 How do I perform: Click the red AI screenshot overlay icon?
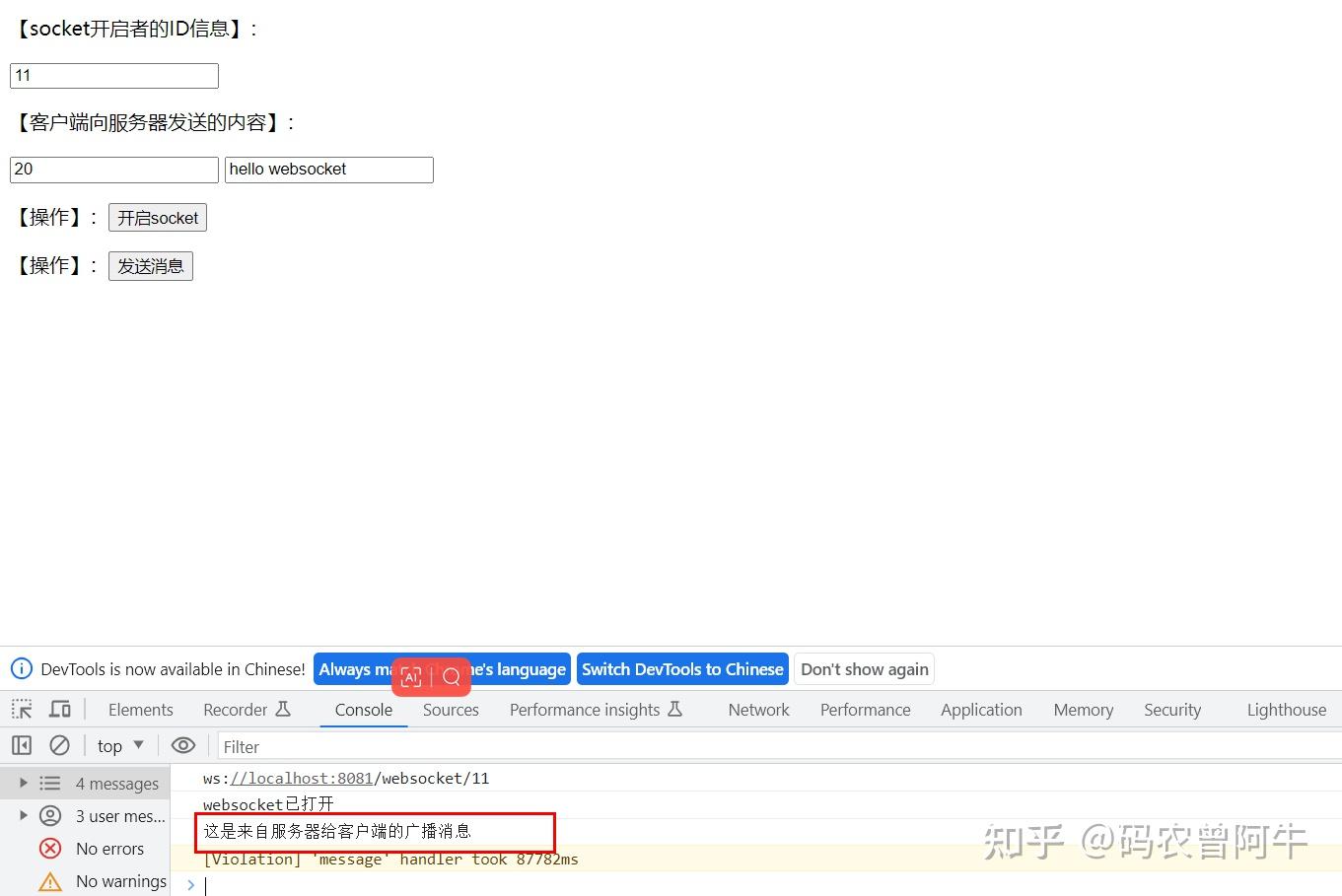[411, 677]
